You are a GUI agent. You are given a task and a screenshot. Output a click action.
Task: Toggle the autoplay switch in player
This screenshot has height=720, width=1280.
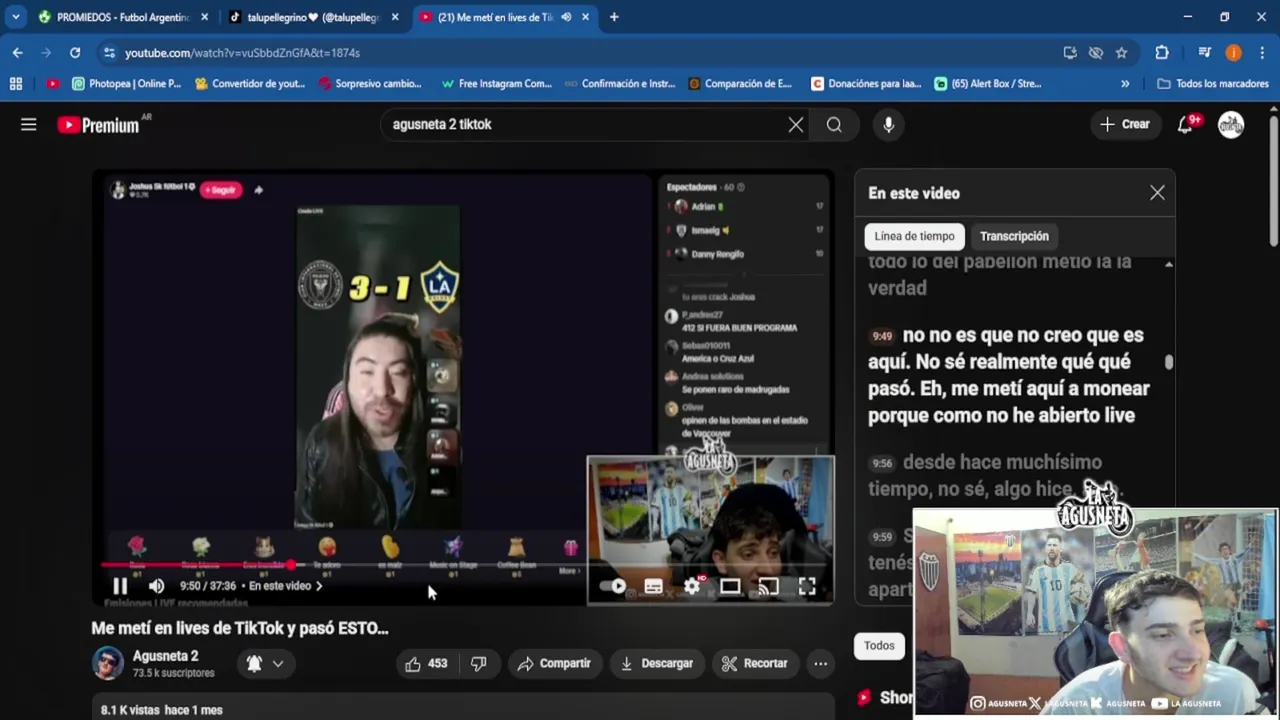[613, 587]
